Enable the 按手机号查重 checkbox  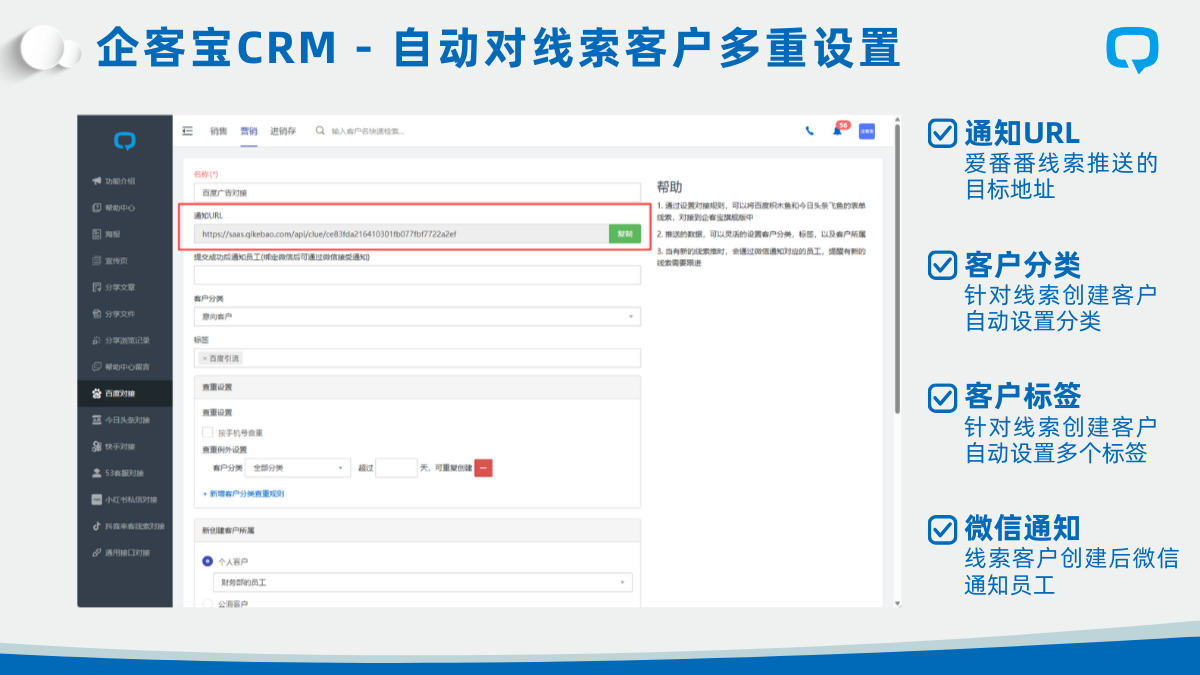[208, 433]
